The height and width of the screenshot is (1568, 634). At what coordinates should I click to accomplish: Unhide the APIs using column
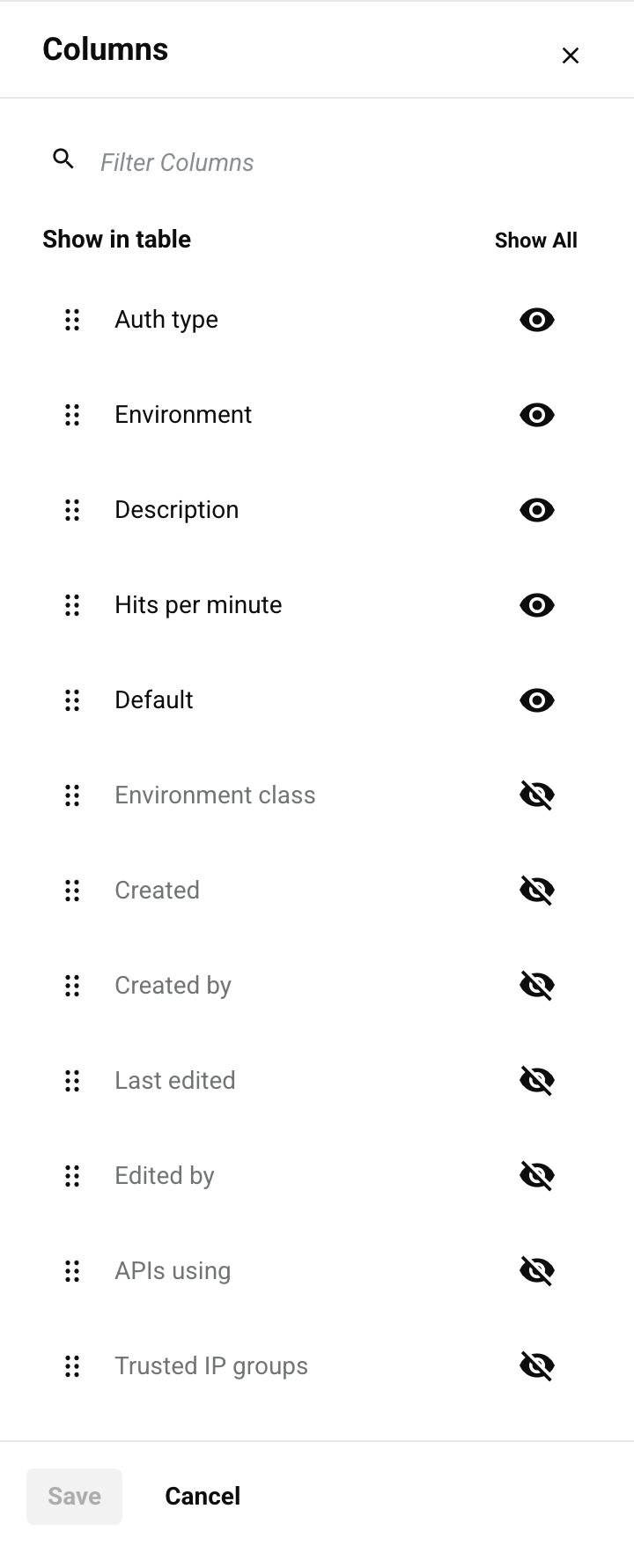pyautogui.click(x=536, y=1271)
